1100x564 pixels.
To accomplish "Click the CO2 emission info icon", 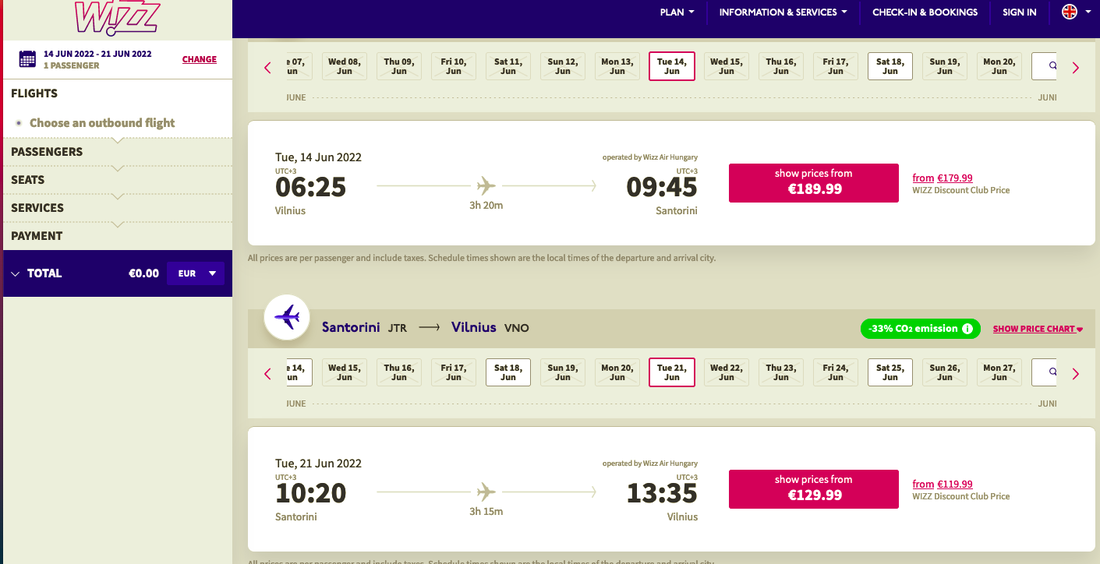I will point(967,329).
